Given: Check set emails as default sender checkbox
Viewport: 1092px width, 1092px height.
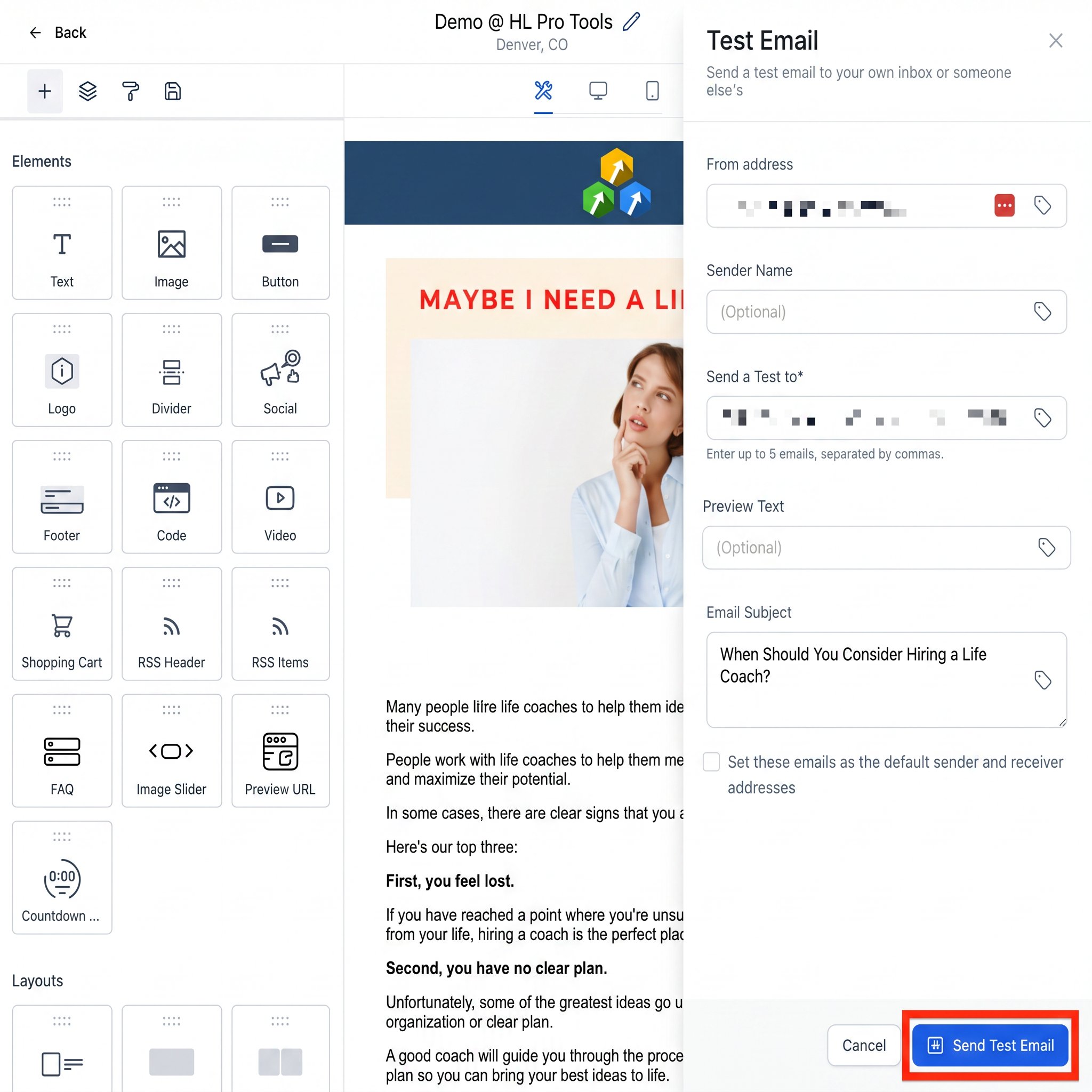Looking at the screenshot, I should (x=712, y=762).
